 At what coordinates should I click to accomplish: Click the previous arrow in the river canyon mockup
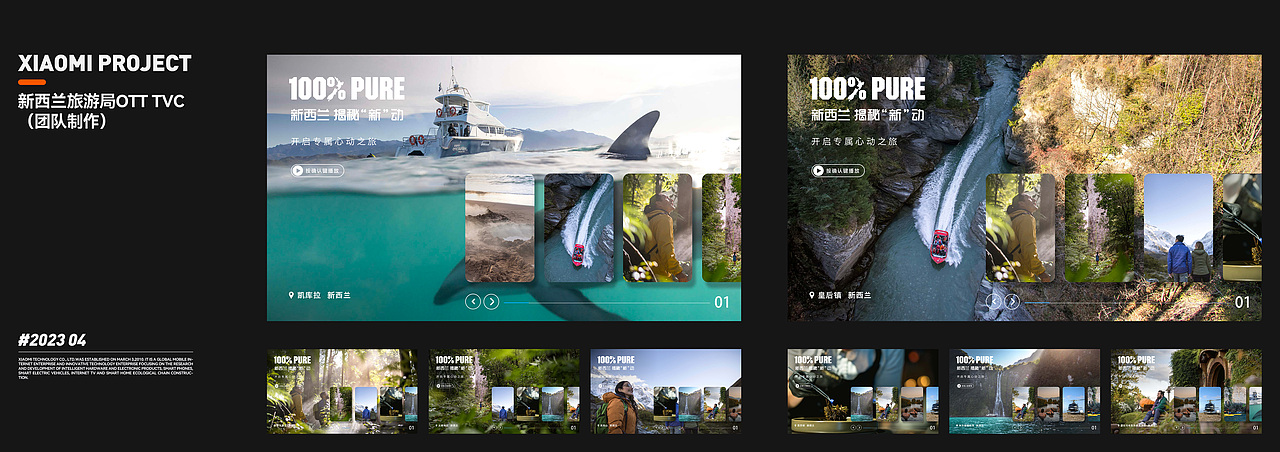[994, 301]
